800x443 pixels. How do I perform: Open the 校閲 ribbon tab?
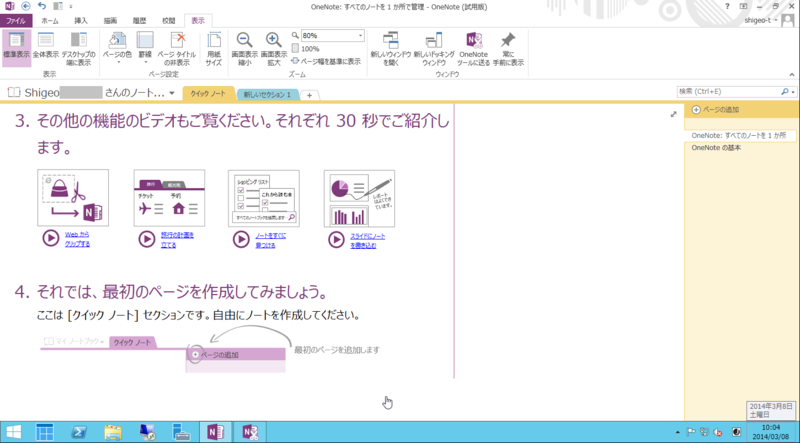pyautogui.click(x=168, y=21)
